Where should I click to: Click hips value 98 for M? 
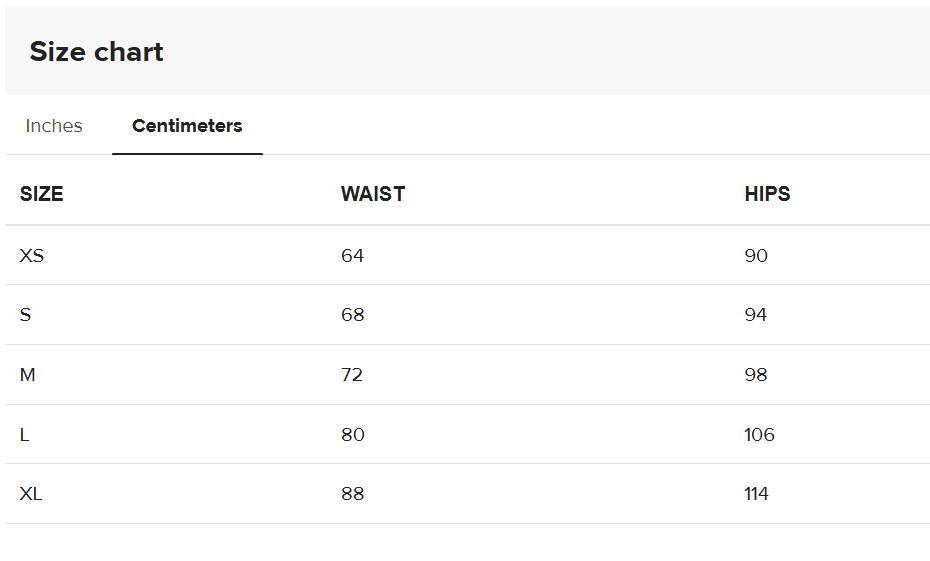tap(756, 375)
